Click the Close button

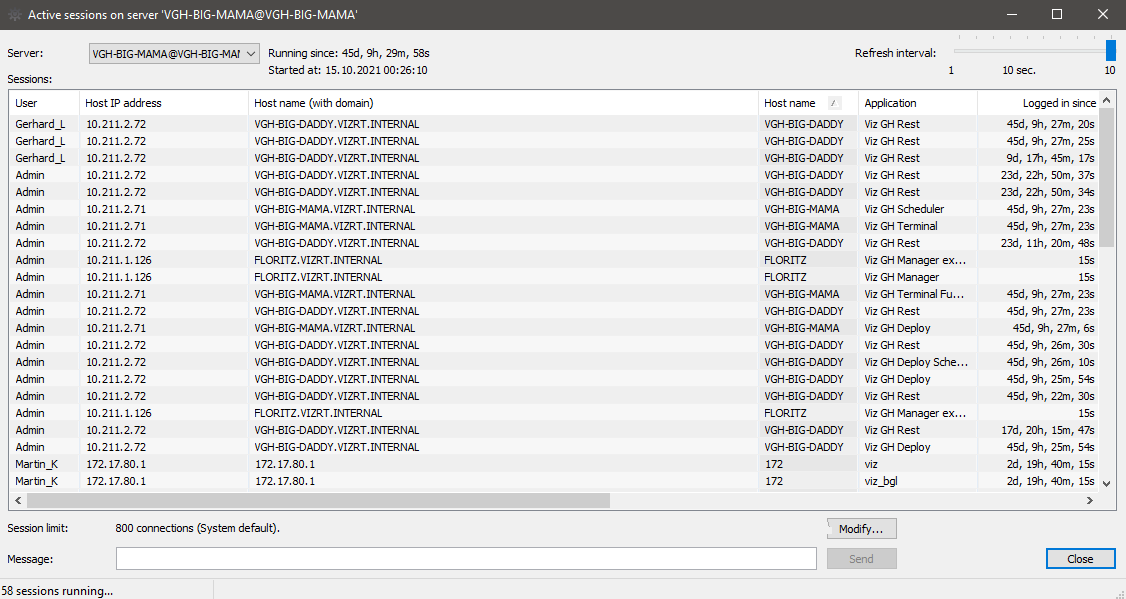click(1080, 559)
